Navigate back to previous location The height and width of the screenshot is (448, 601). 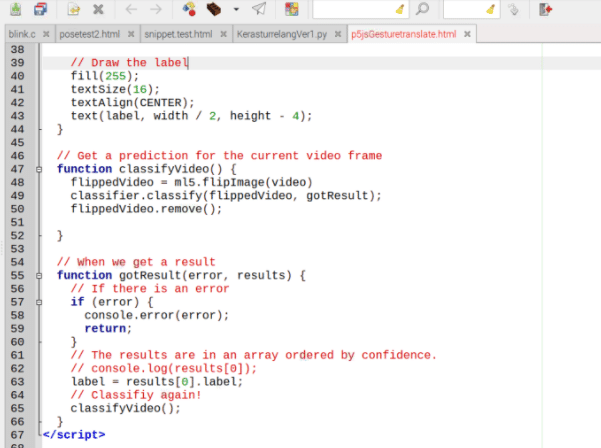pos(131,10)
